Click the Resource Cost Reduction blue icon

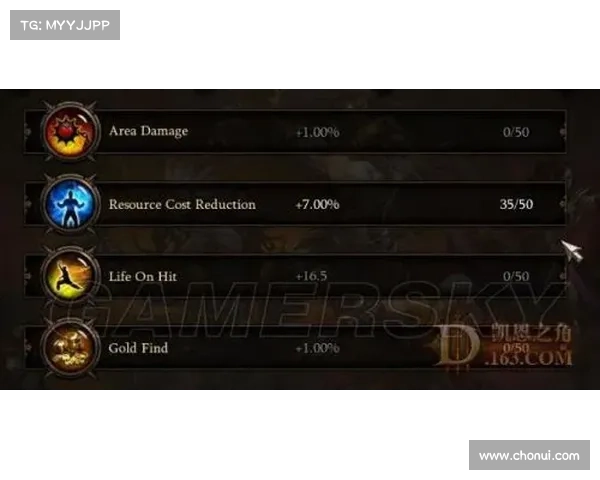70,204
